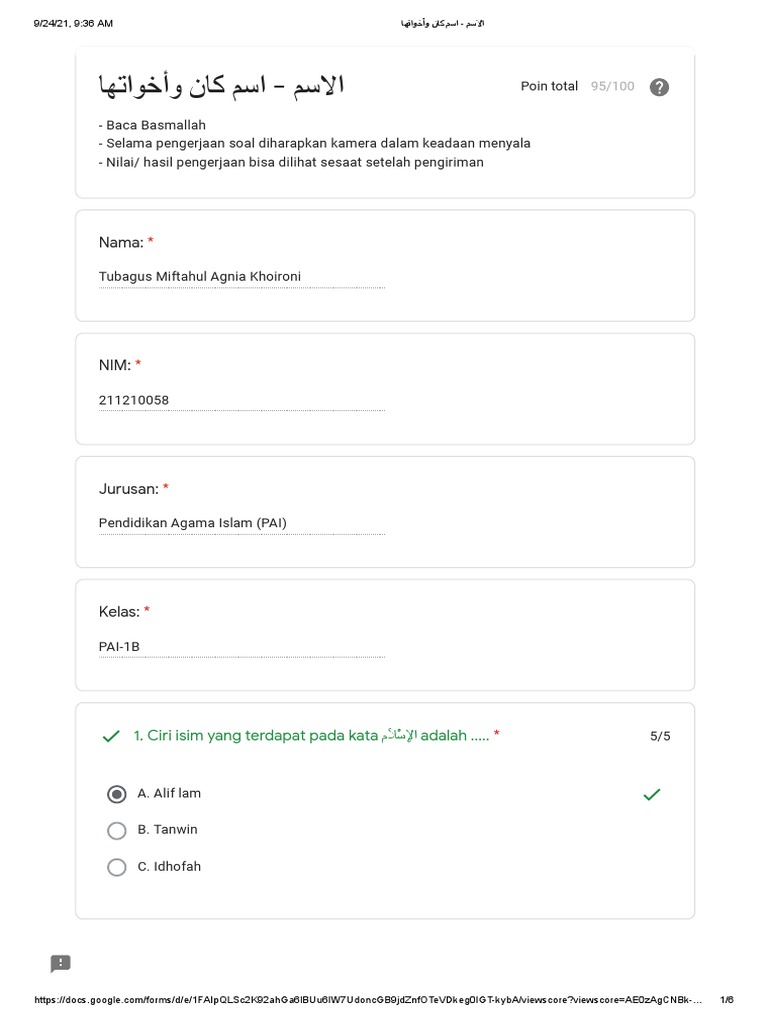Select the C. Idhofah radio option

click(117, 867)
